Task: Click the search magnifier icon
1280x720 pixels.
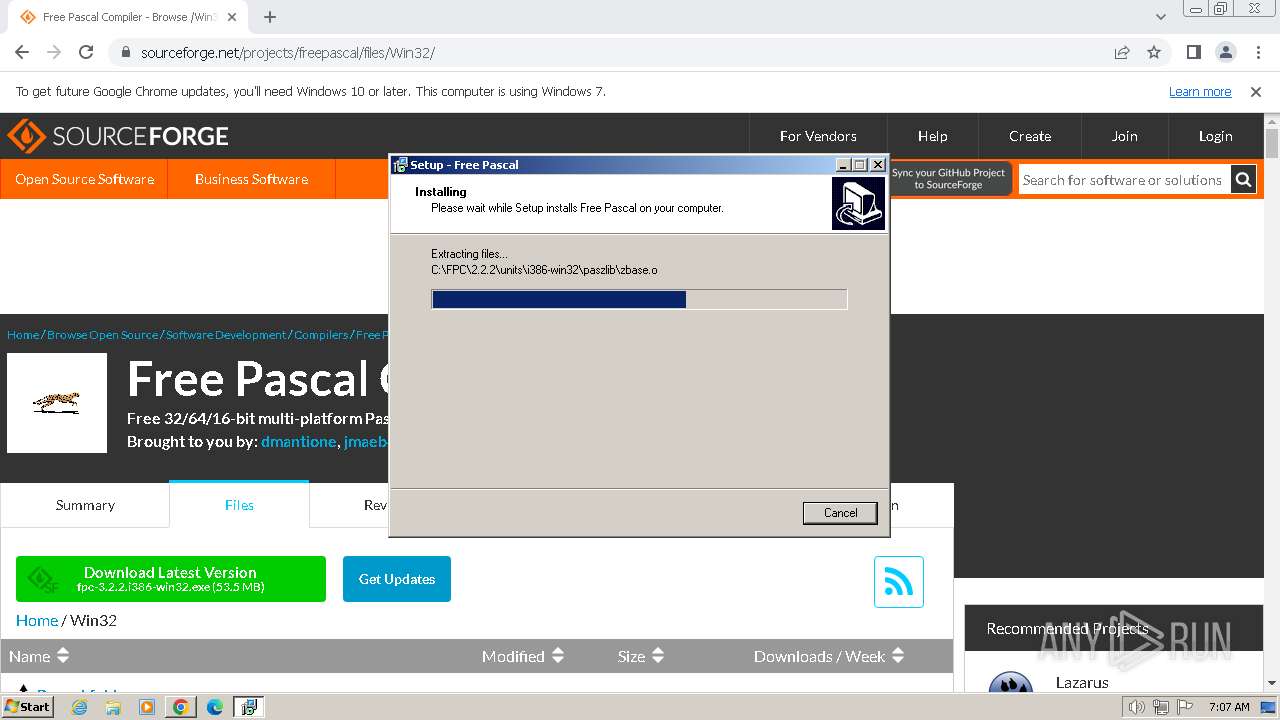Action: coord(1243,180)
